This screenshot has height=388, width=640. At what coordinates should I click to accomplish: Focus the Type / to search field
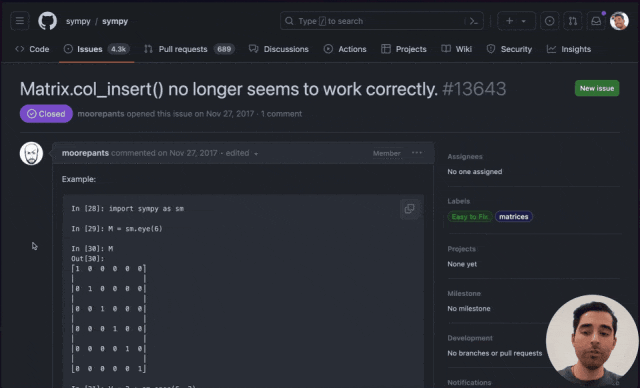pos(382,21)
